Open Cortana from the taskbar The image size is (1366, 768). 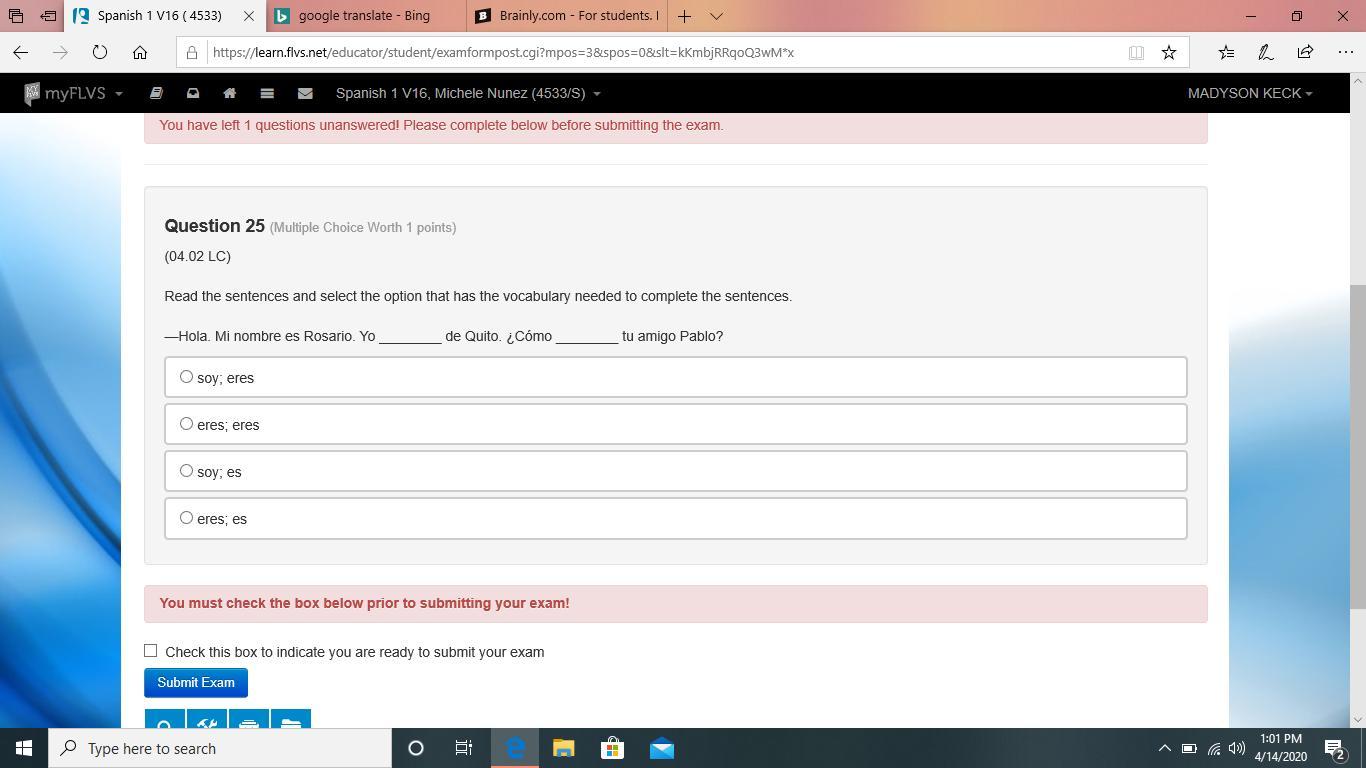pyautogui.click(x=416, y=748)
